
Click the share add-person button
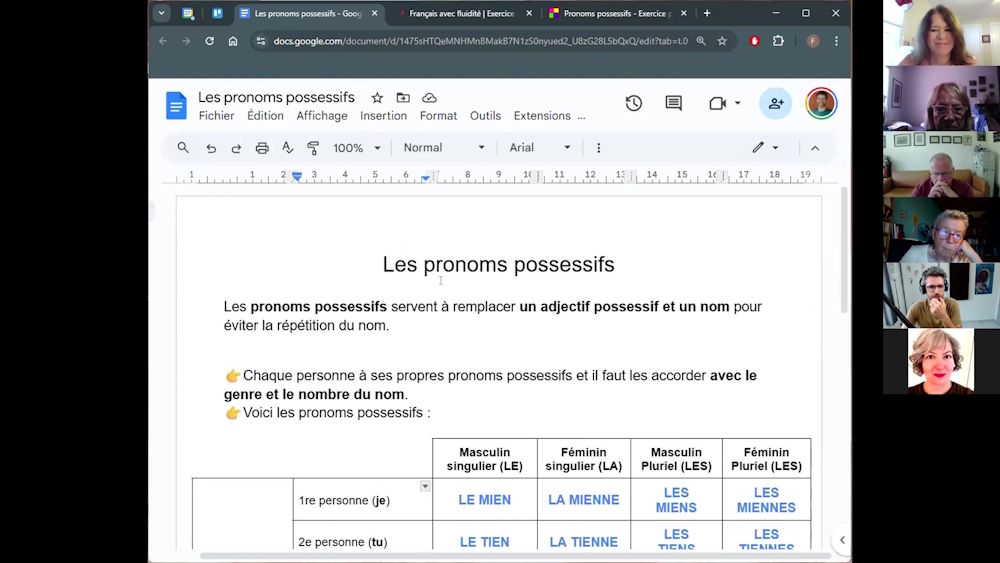coord(775,103)
